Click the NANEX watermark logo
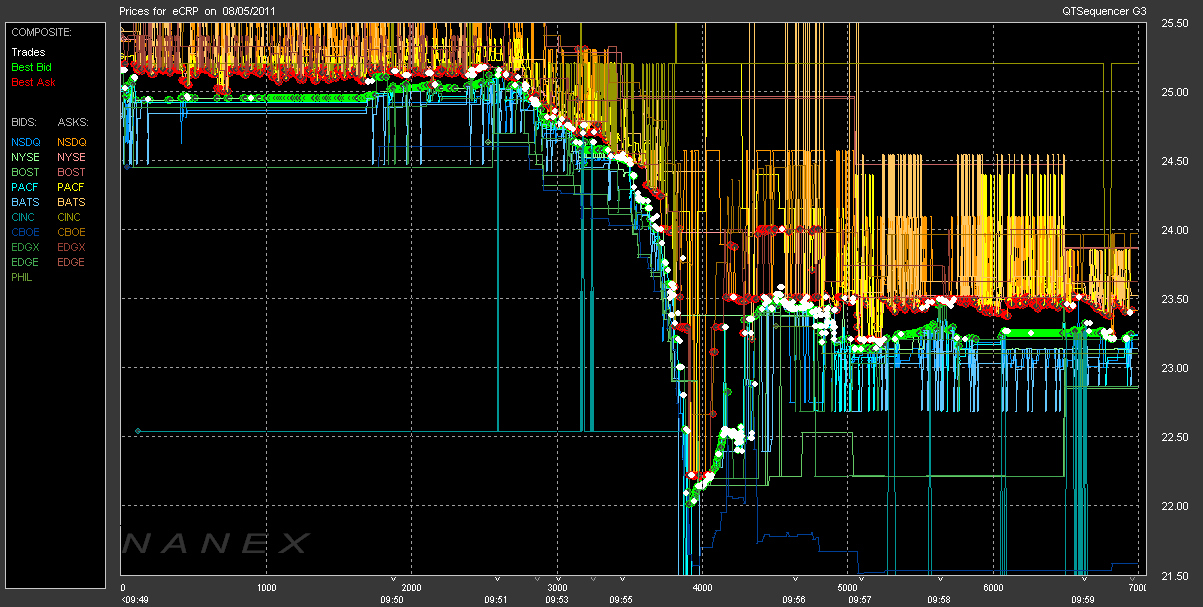 pyautogui.click(x=217, y=543)
